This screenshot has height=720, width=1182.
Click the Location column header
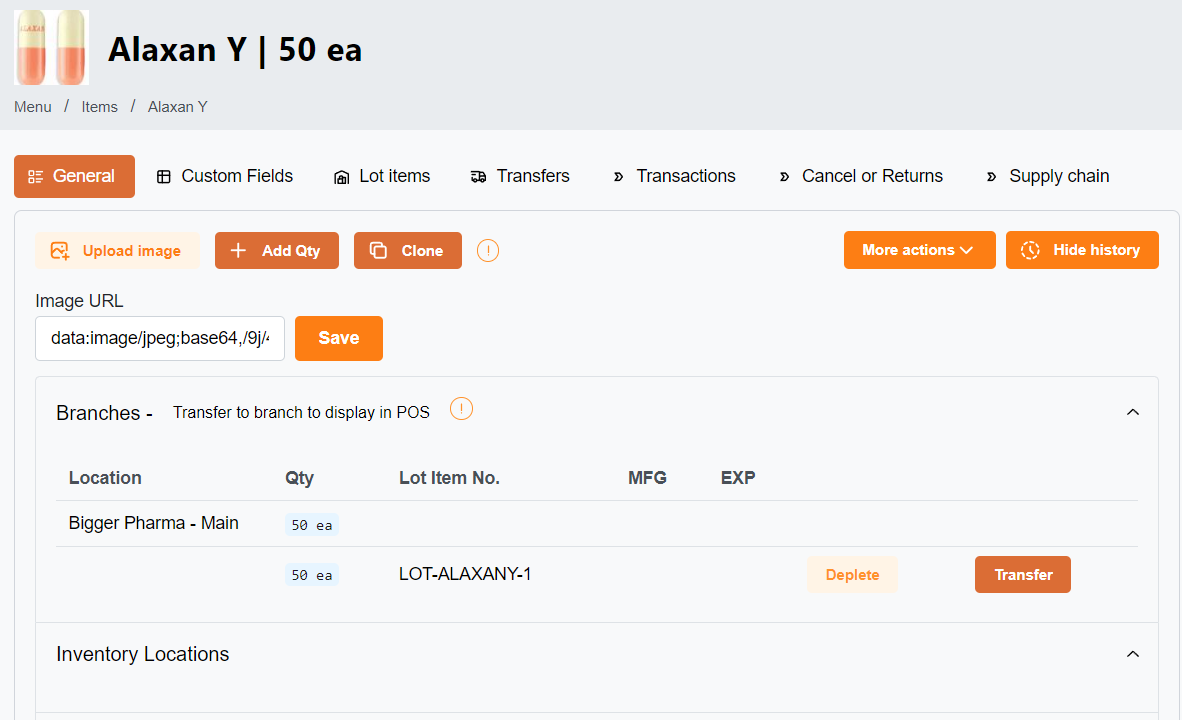click(x=106, y=478)
